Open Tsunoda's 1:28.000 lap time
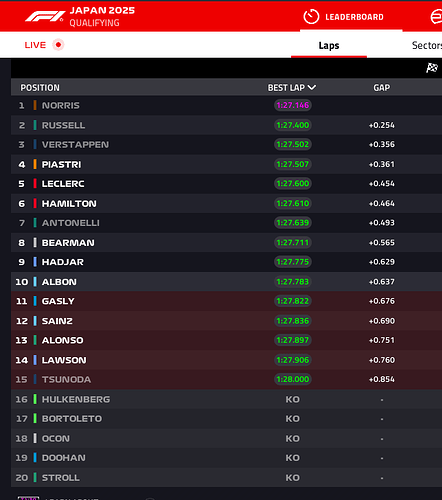 pyautogui.click(x=293, y=379)
